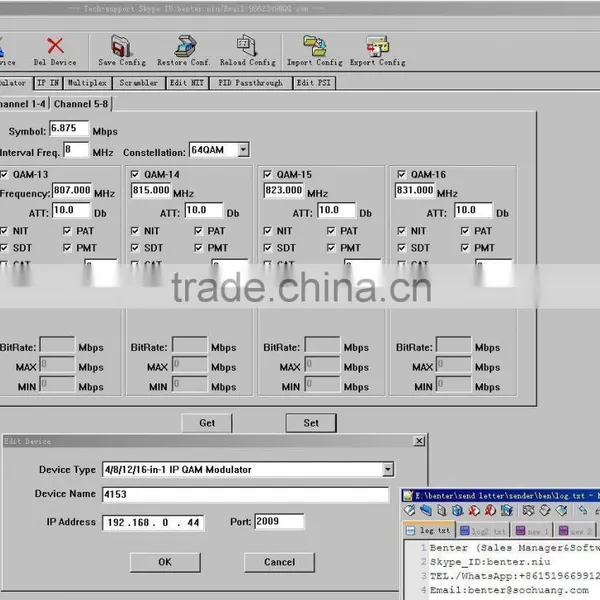This screenshot has height=600, width=600.
Task: Expand the Device Type dropdown arrow
Action: [x=388, y=469]
